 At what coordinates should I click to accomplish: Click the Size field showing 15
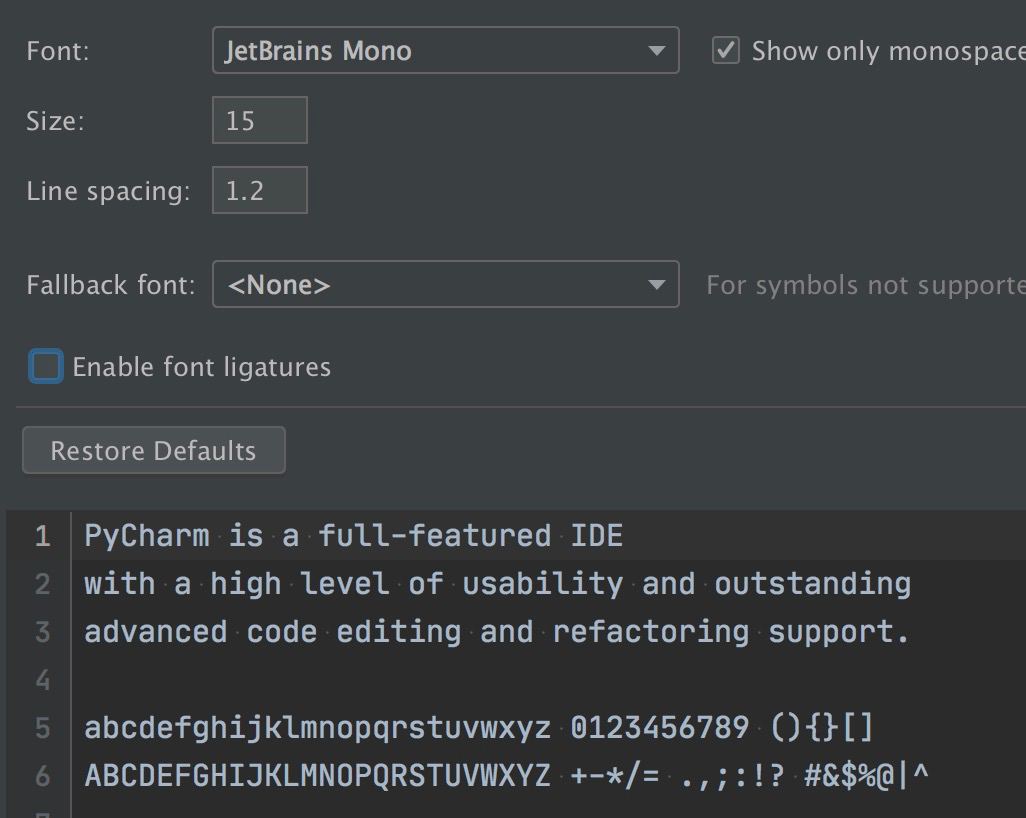pos(260,120)
